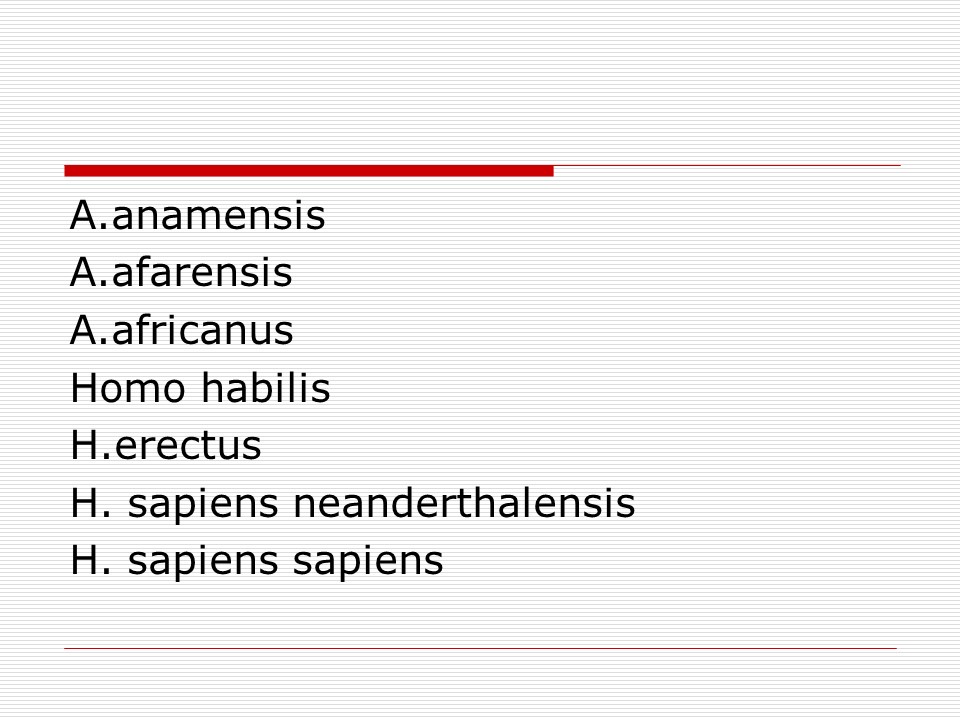Click the word neanderthalensis

pos(464,504)
